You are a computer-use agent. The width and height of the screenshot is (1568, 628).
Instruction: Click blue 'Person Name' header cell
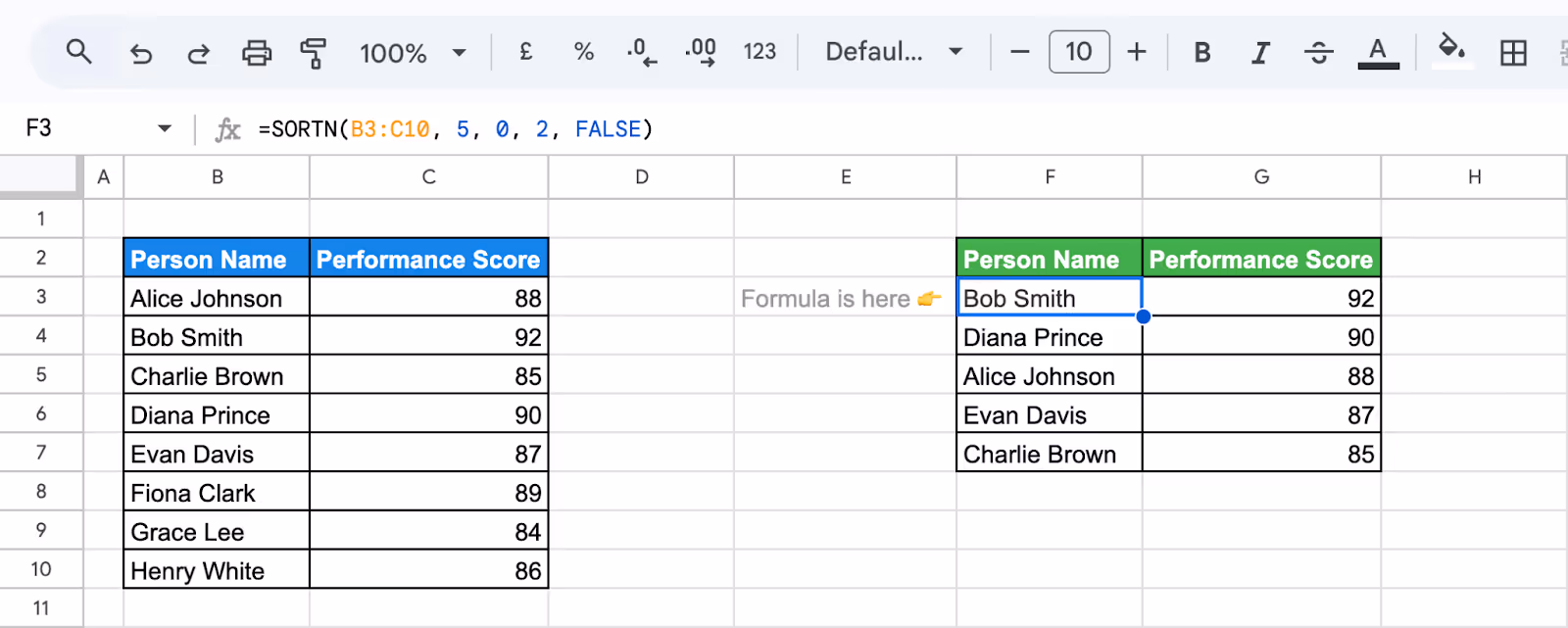pos(217,259)
